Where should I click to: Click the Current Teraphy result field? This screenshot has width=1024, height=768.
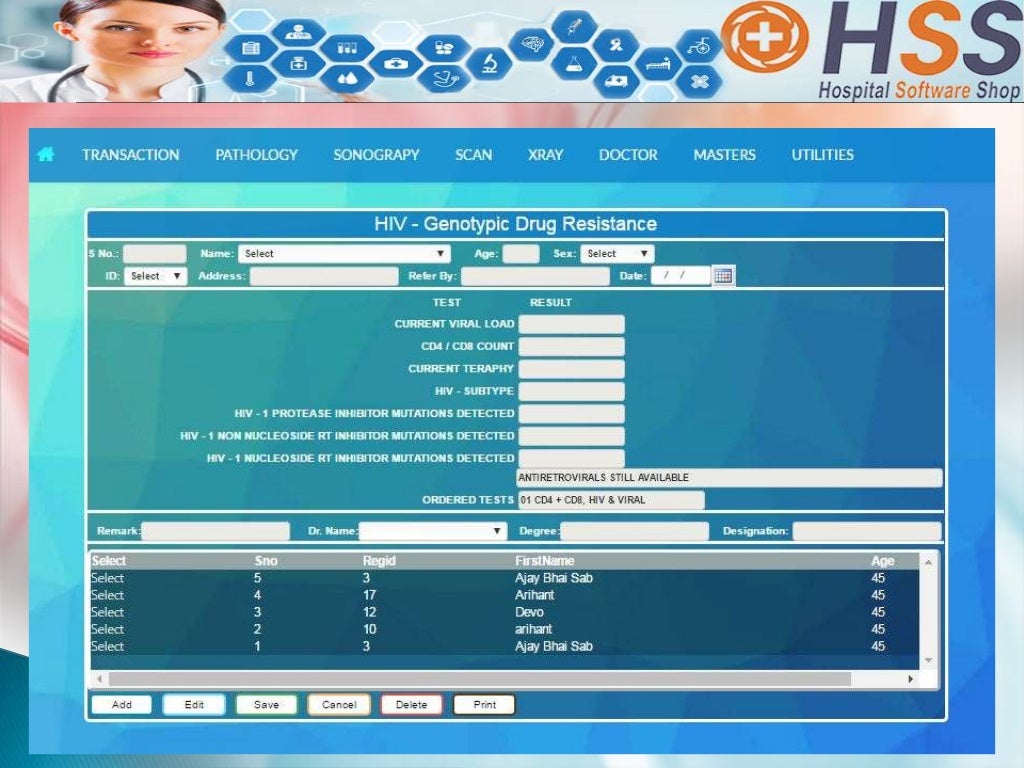[571, 368]
